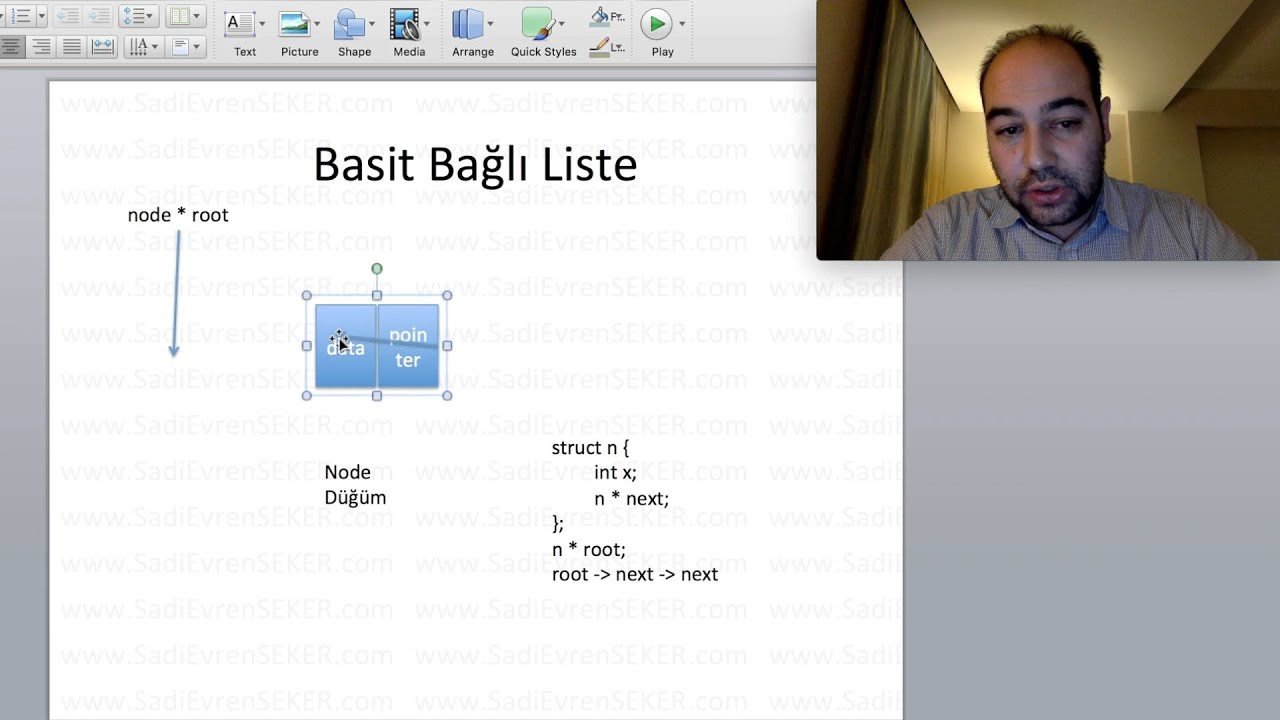Insert a text box with Text icon
This screenshot has height=720, width=1280.
pyautogui.click(x=240, y=23)
